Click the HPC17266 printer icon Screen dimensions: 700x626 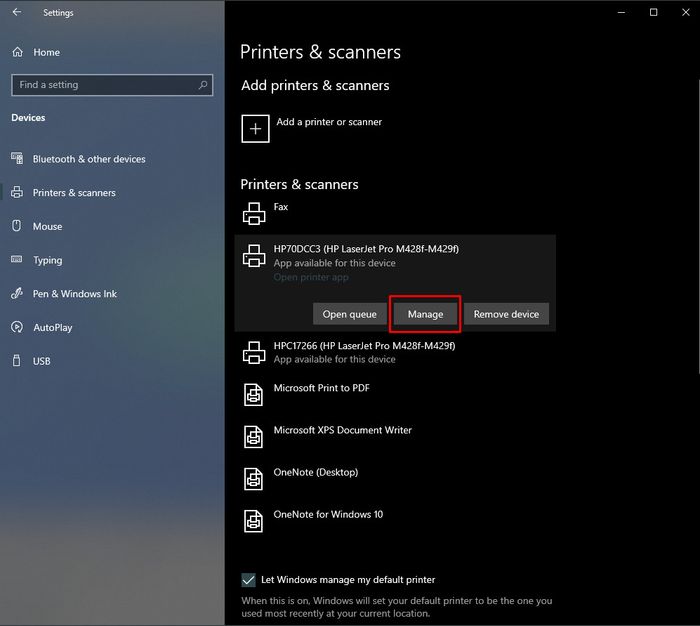click(254, 352)
